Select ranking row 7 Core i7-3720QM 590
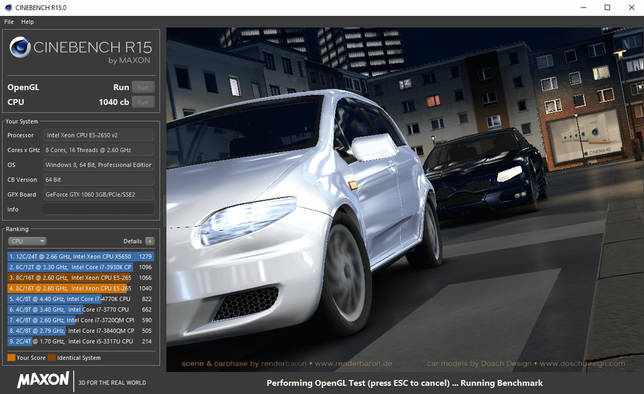 pyautogui.click(x=80, y=320)
